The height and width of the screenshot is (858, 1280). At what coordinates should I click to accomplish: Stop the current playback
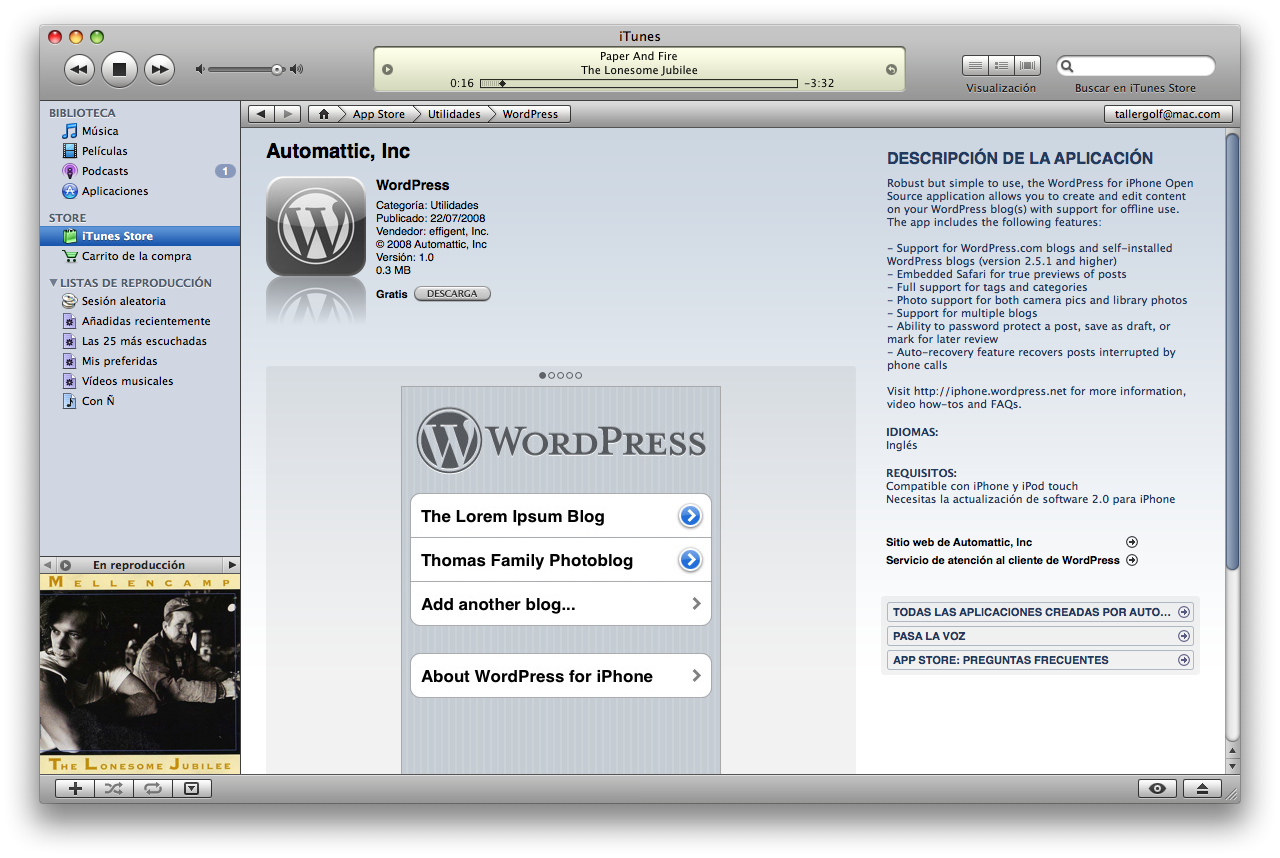(x=119, y=69)
